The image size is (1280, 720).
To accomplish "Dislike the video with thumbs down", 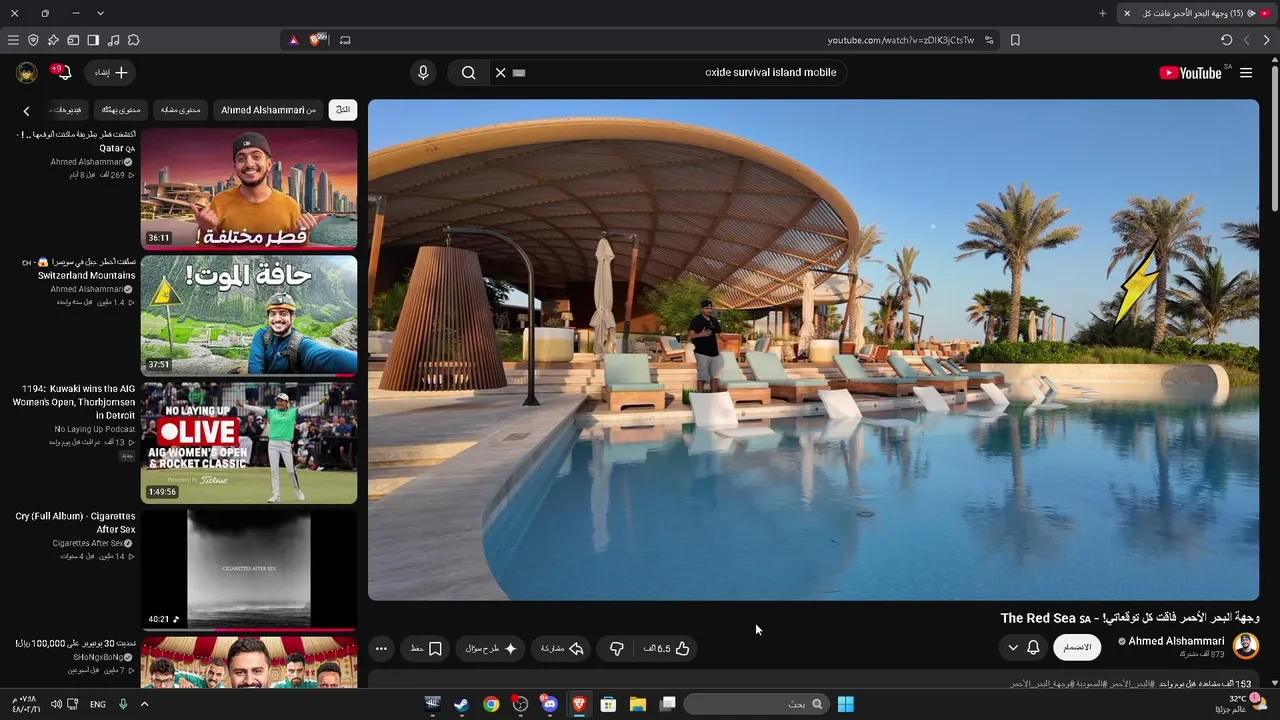I will (x=616, y=649).
